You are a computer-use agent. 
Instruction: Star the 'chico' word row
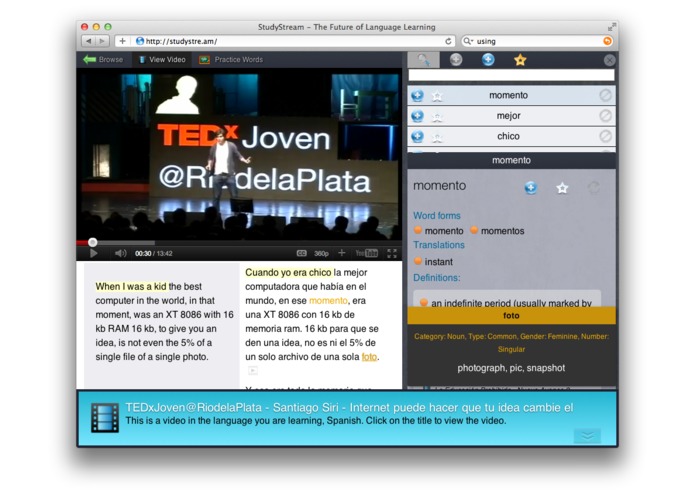pyautogui.click(x=437, y=137)
